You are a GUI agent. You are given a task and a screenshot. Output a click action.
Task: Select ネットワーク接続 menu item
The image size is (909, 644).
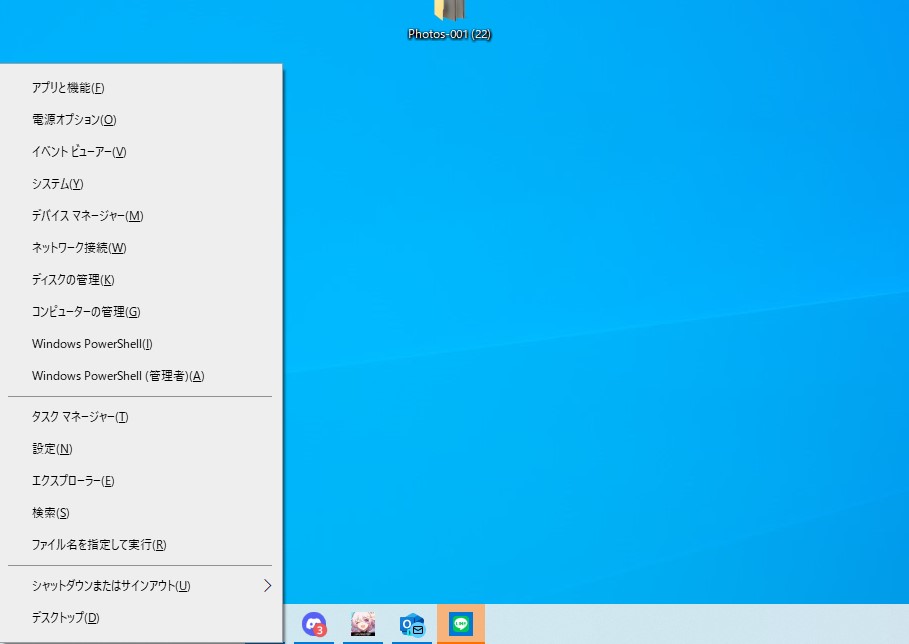[79, 248]
